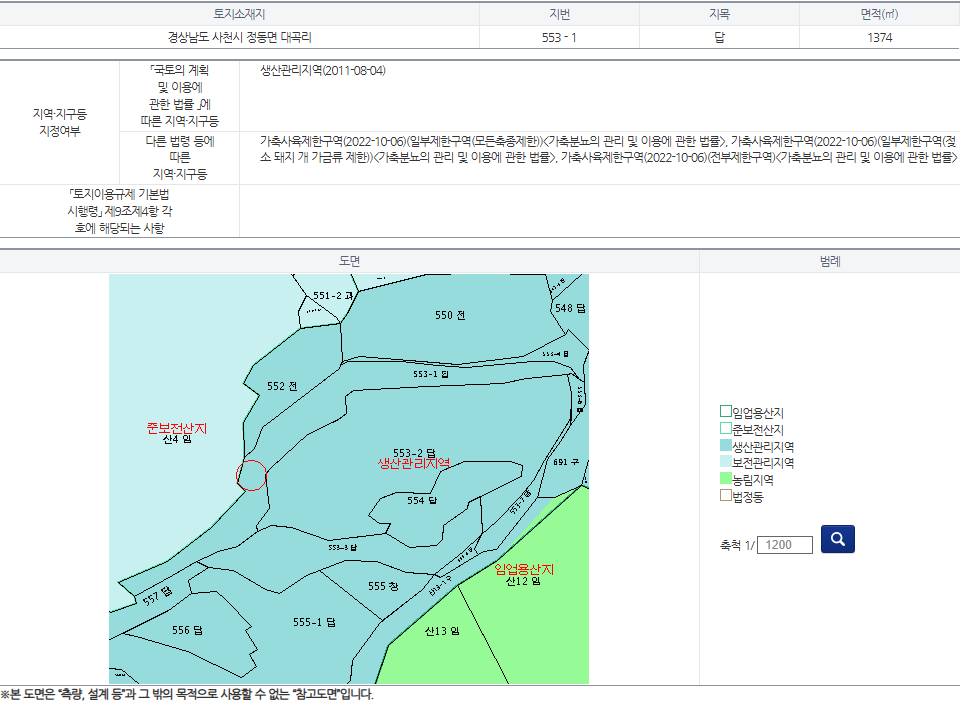The height and width of the screenshot is (706, 962).
Task: Select the 산12 임 parcel label
Action: (523, 581)
